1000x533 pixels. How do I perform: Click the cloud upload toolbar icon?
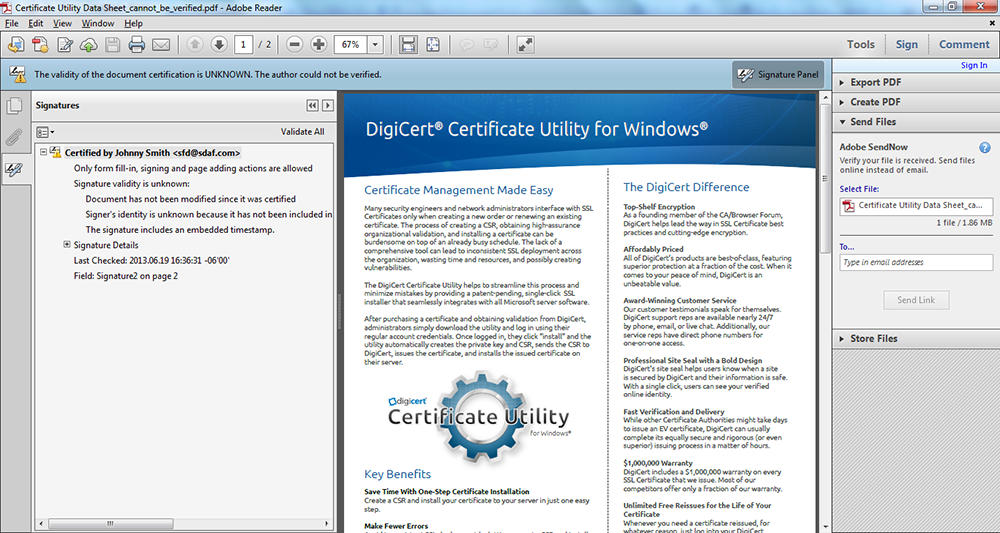point(89,45)
